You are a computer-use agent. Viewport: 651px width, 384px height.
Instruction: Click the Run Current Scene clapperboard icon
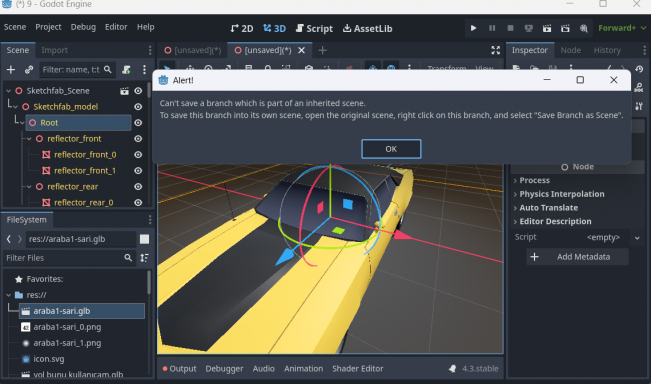click(547, 28)
